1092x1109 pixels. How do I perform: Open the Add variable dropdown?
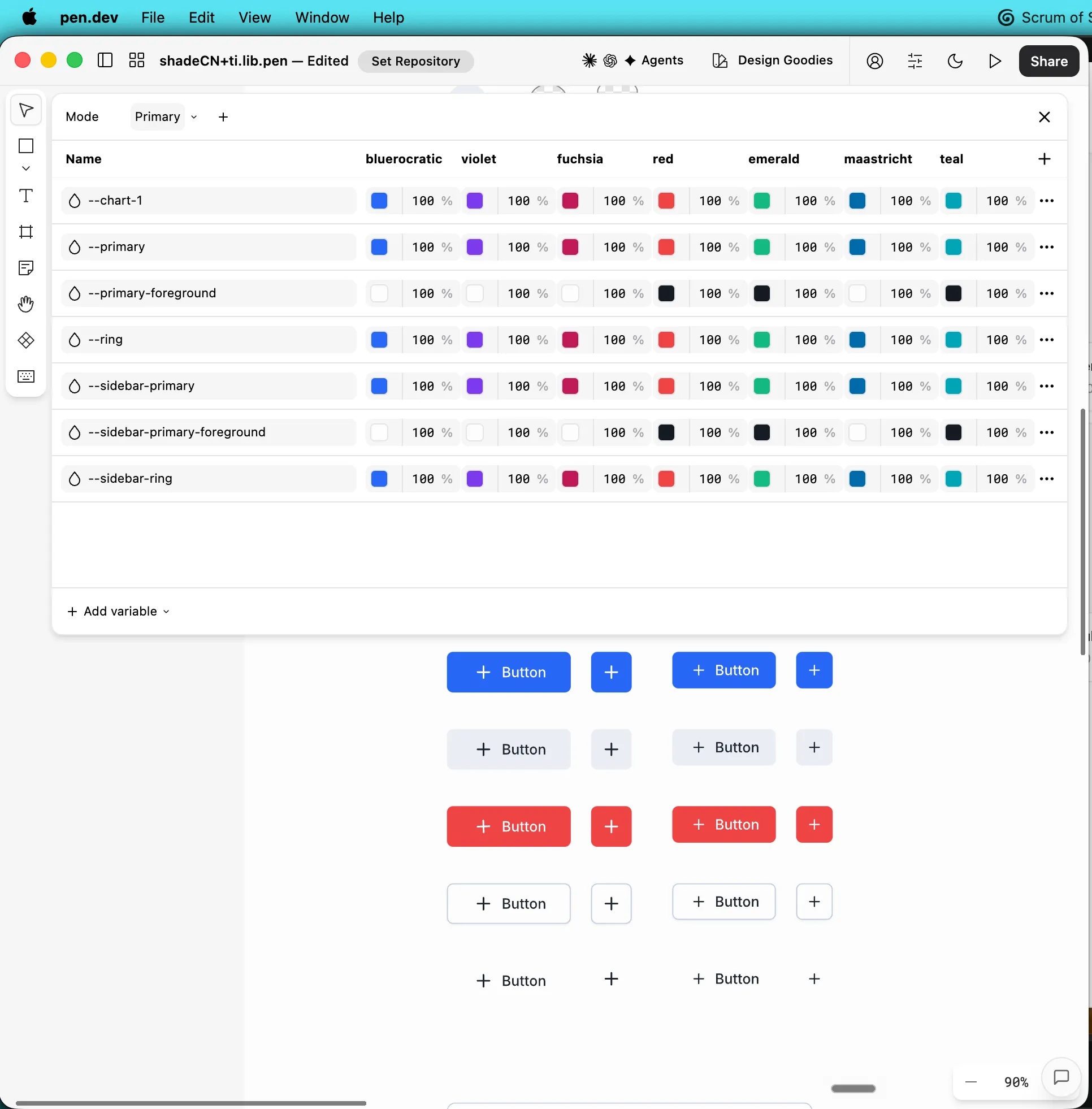point(119,611)
